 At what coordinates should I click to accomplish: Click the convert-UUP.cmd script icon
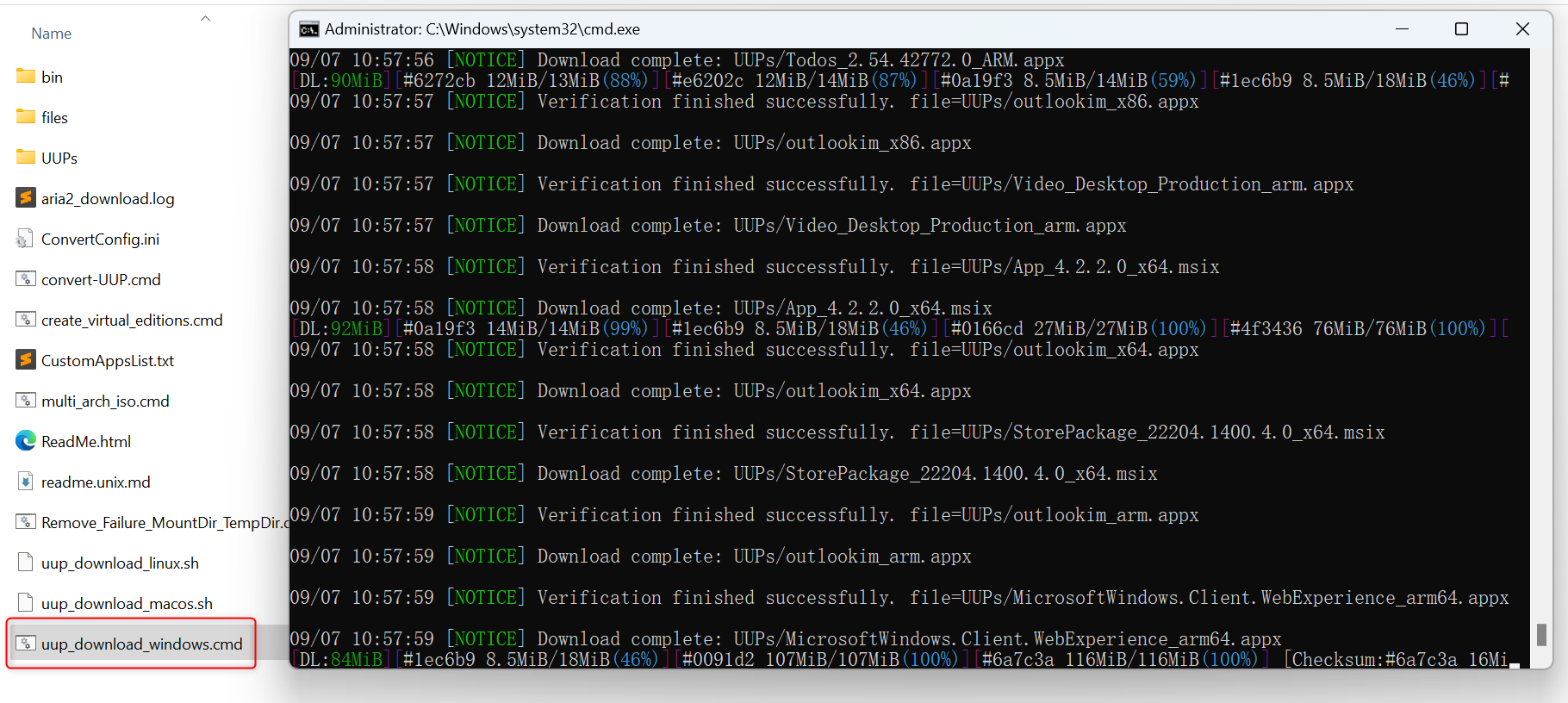tap(26, 279)
